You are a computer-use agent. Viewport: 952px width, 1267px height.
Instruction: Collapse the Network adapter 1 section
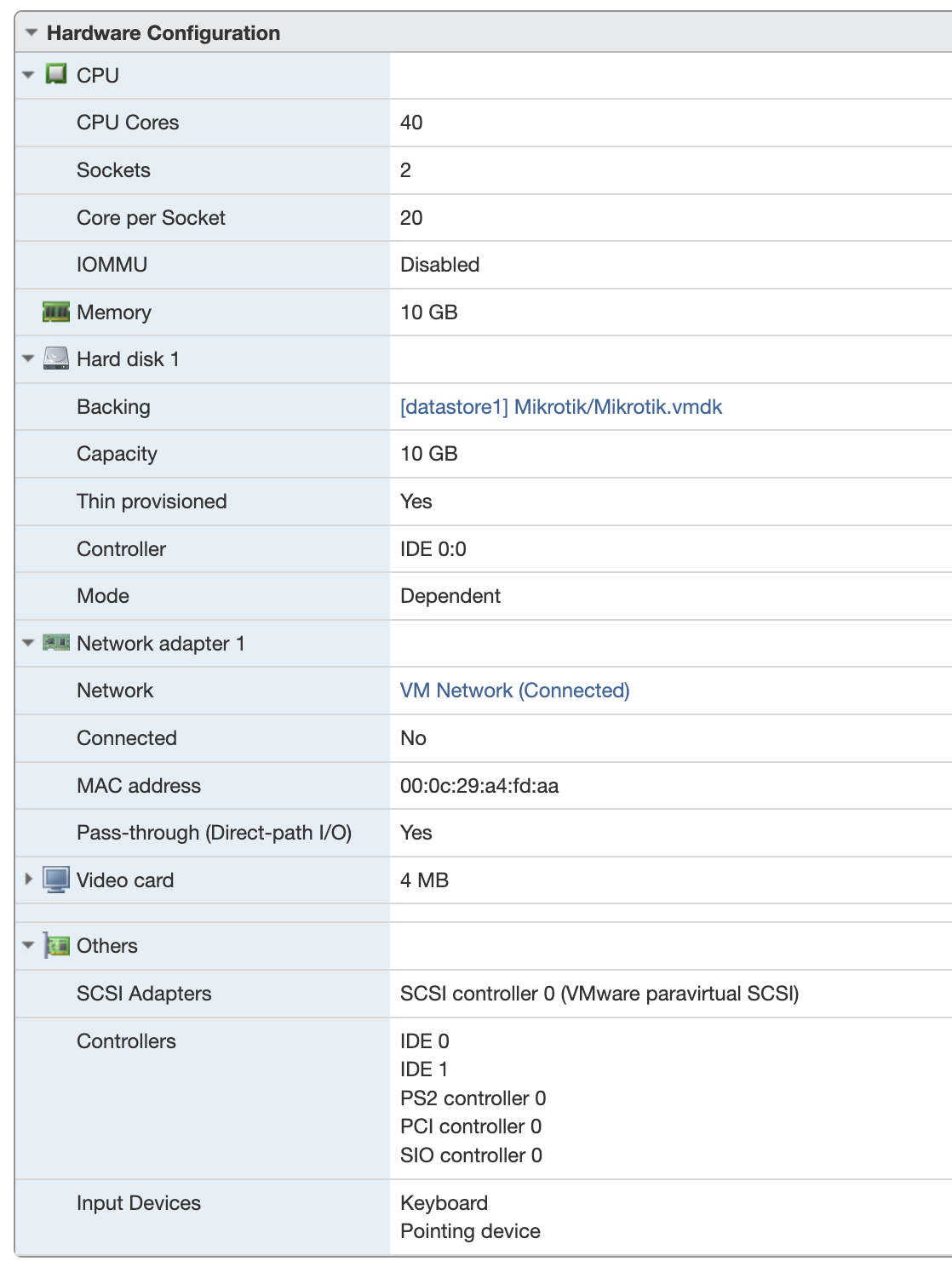pos(28,643)
